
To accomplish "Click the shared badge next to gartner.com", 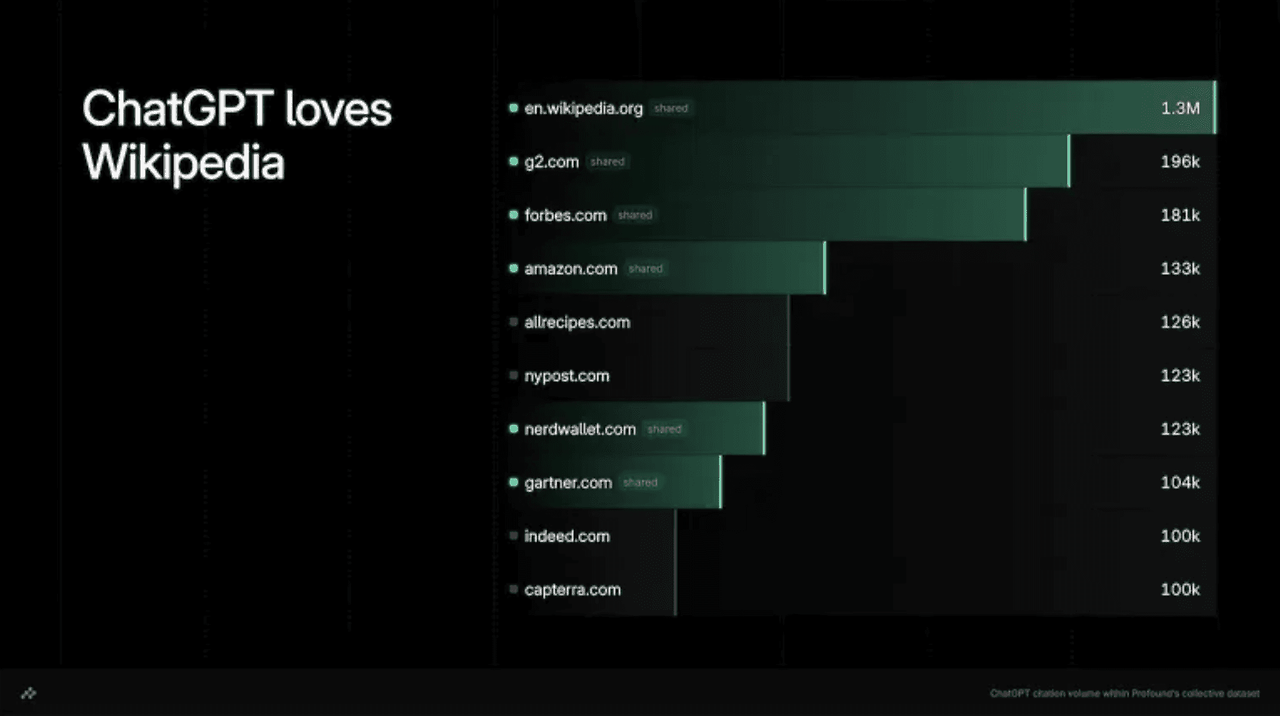I will click(640, 482).
